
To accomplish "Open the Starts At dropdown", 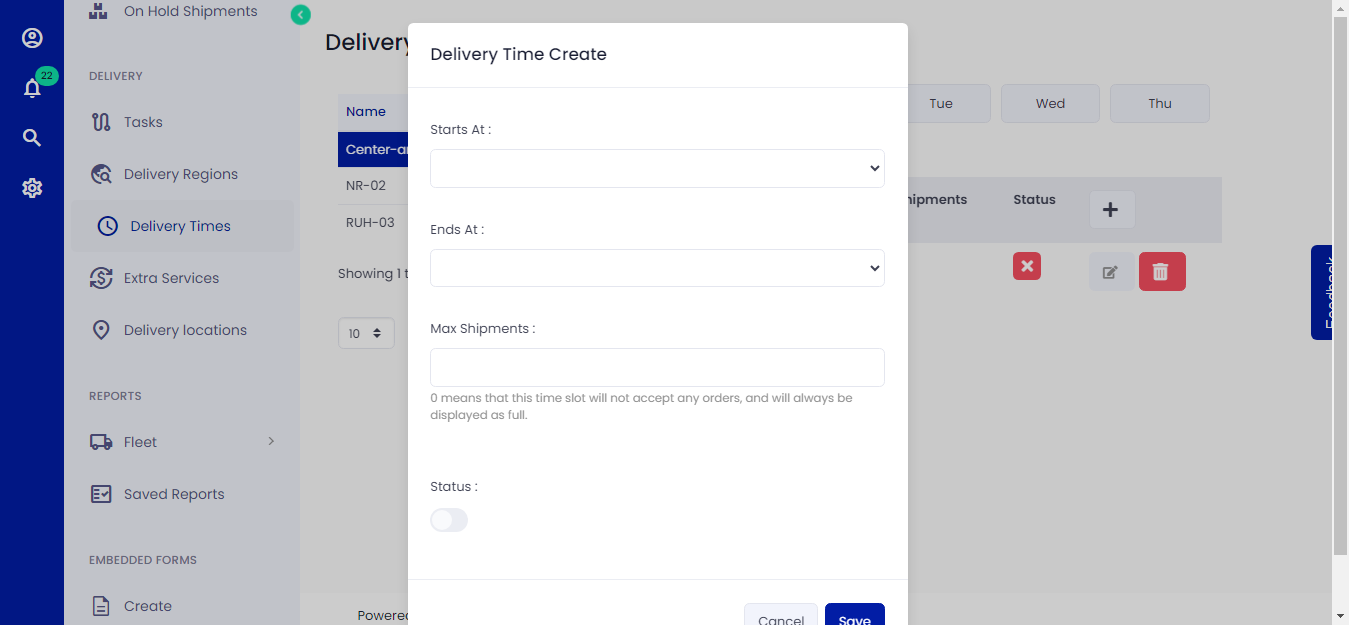I will [x=656, y=168].
